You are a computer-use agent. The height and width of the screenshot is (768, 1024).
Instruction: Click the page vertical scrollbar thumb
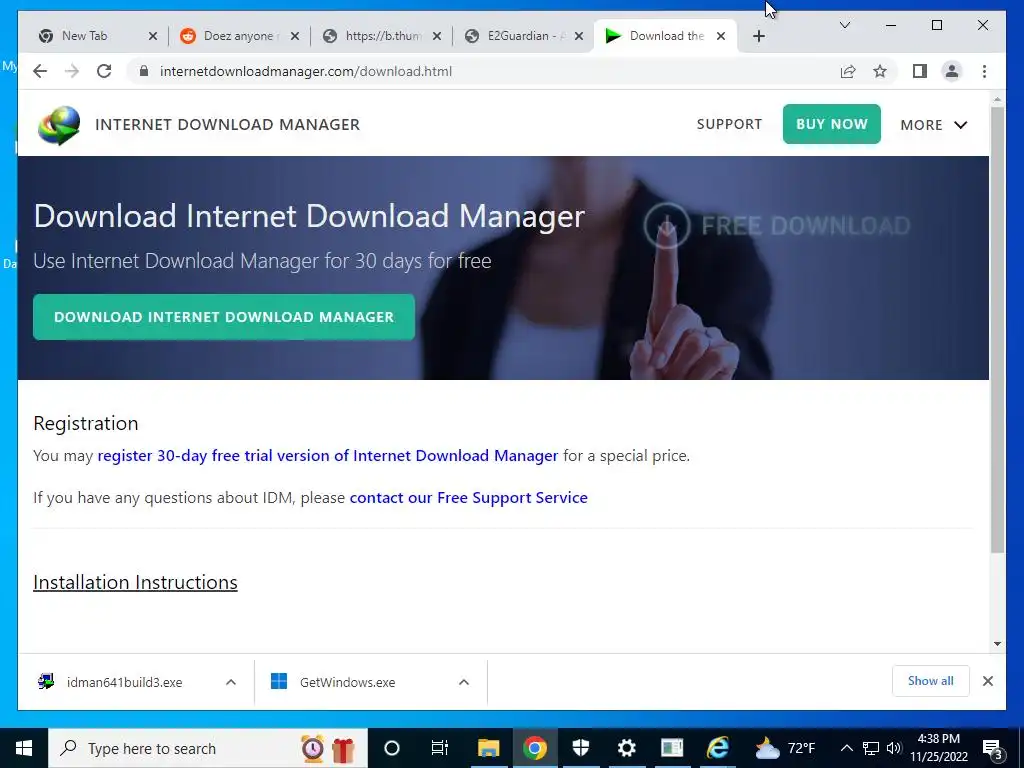point(997,330)
